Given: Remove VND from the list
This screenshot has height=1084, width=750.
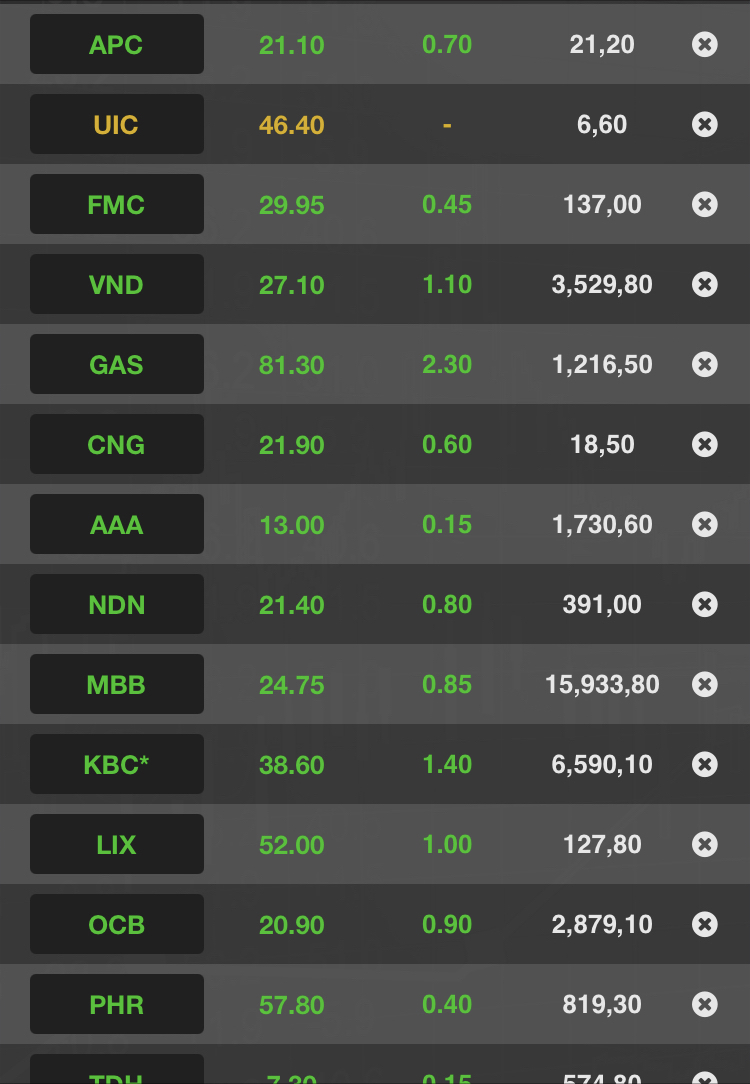Looking at the screenshot, I should pyautogui.click(x=704, y=284).
